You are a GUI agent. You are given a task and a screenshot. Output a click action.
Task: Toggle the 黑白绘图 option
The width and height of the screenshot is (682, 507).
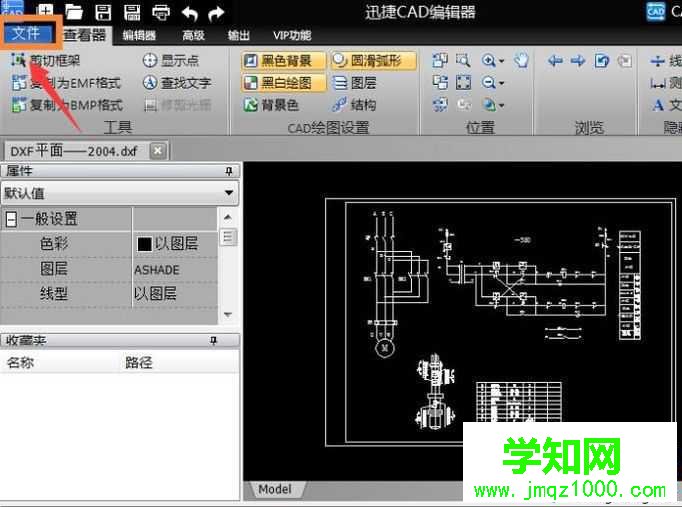coord(283,83)
